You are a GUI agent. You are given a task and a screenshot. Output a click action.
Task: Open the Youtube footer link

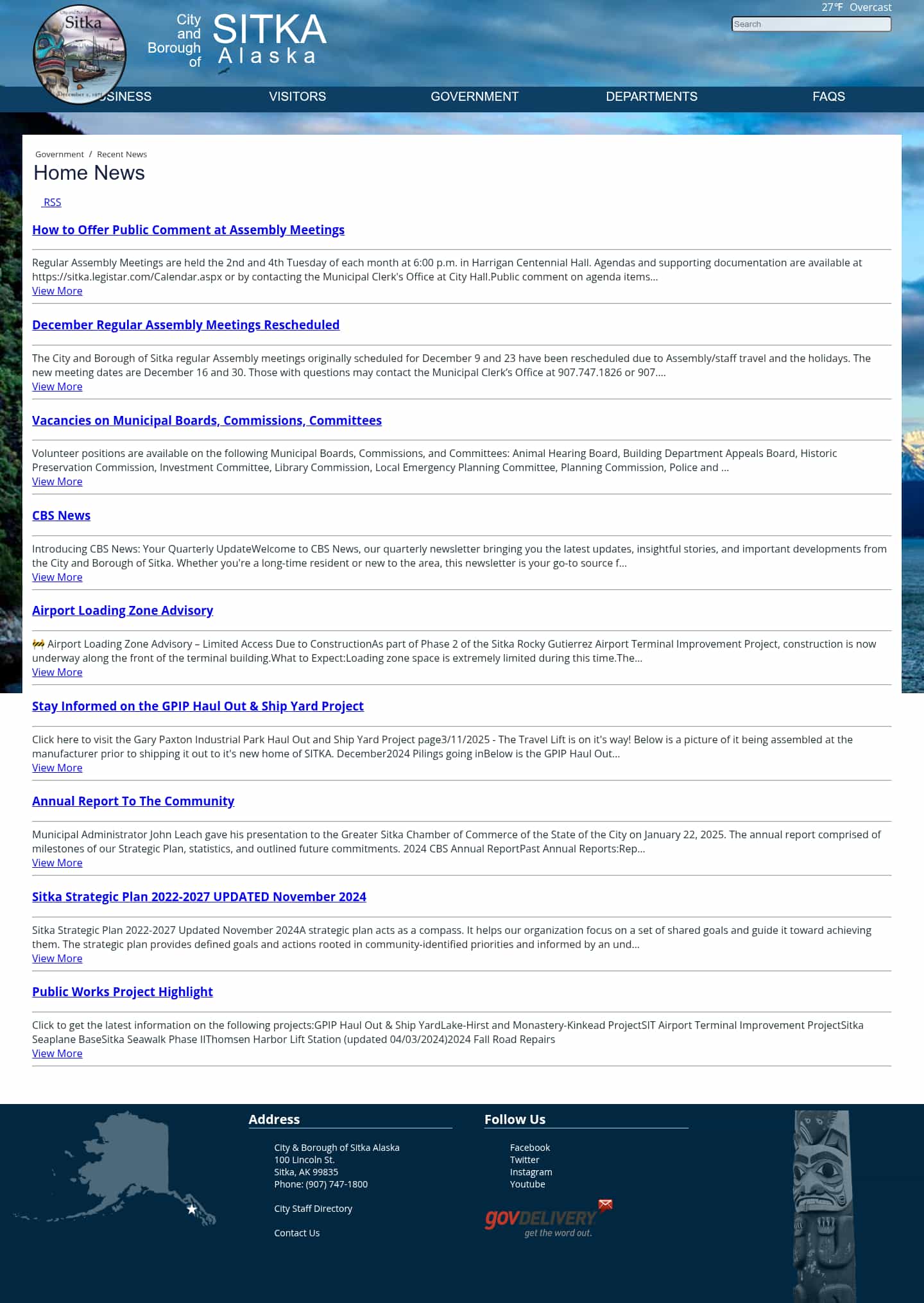click(527, 1184)
